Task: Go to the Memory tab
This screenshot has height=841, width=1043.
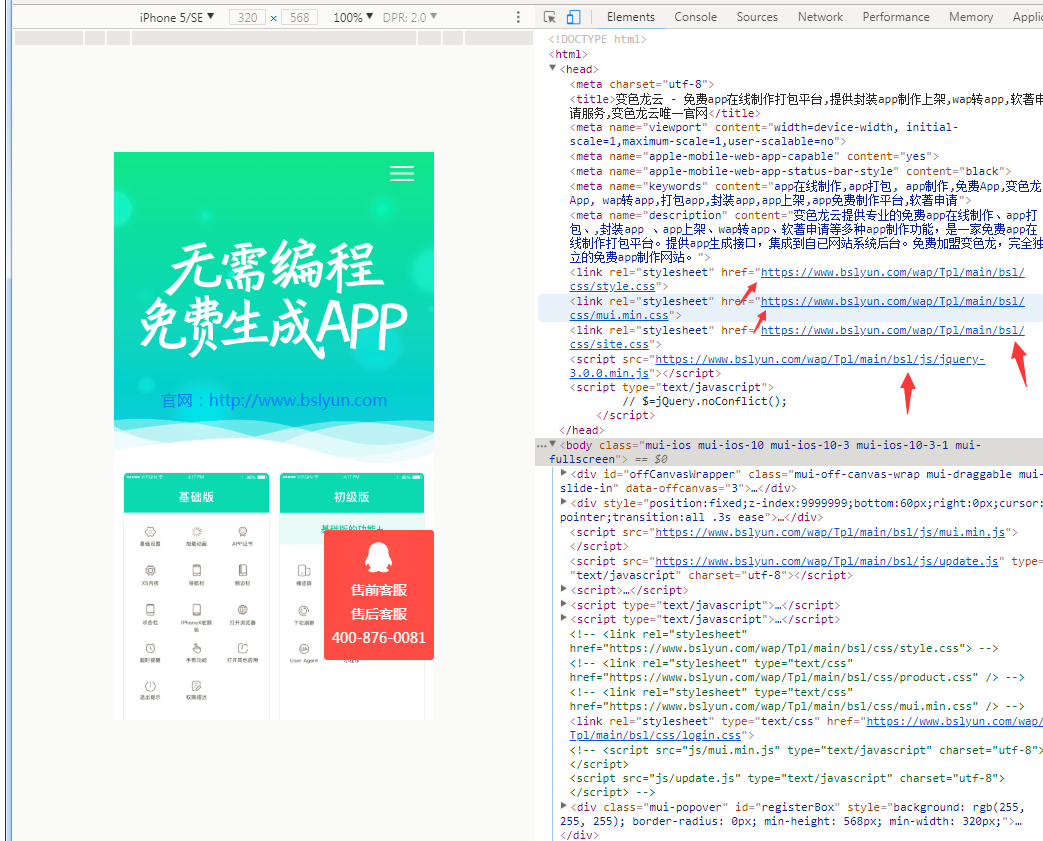Action: [x=970, y=17]
